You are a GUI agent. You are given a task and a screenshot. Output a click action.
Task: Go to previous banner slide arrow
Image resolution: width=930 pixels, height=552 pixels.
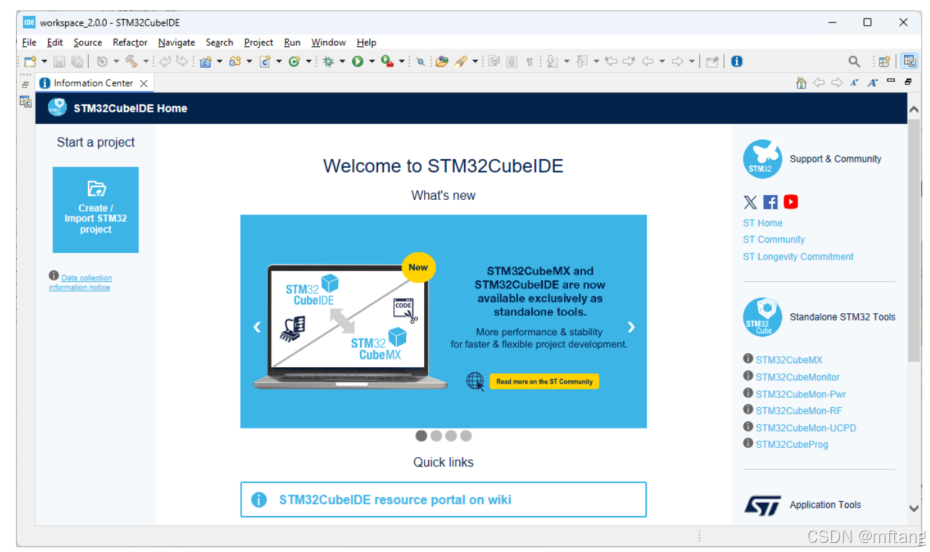[x=257, y=327]
